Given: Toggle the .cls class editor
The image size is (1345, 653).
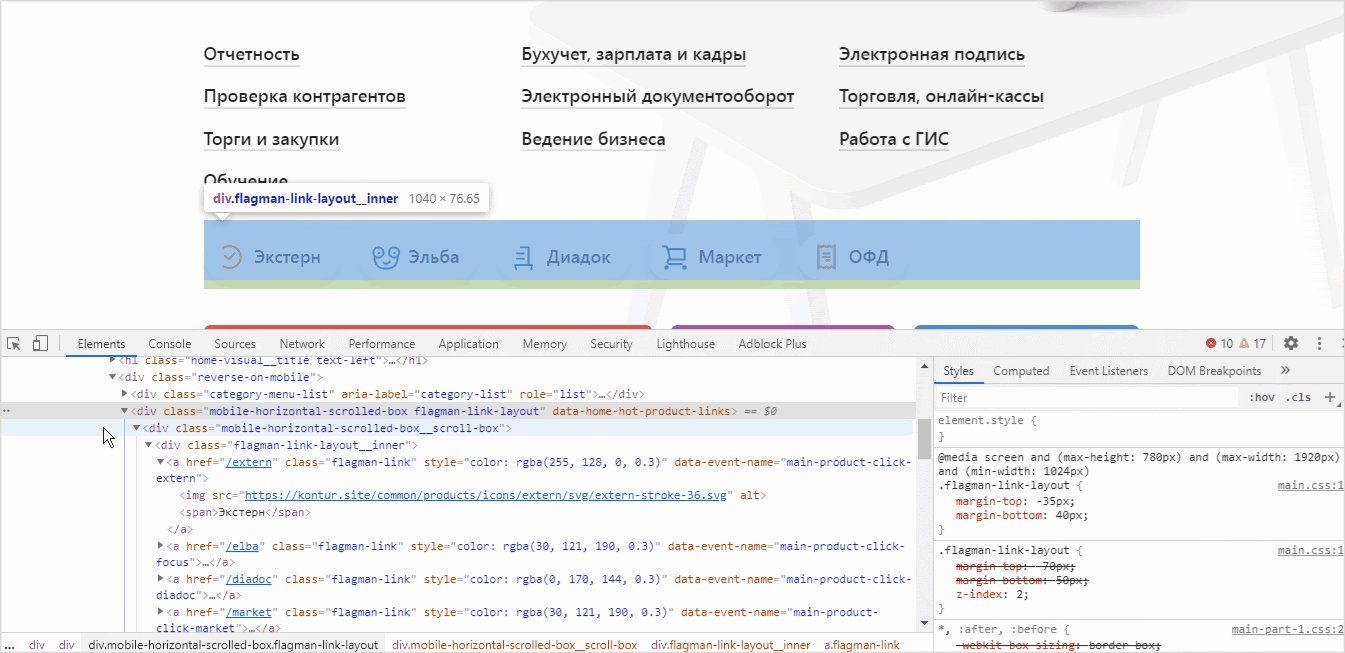Looking at the screenshot, I should click(1298, 397).
